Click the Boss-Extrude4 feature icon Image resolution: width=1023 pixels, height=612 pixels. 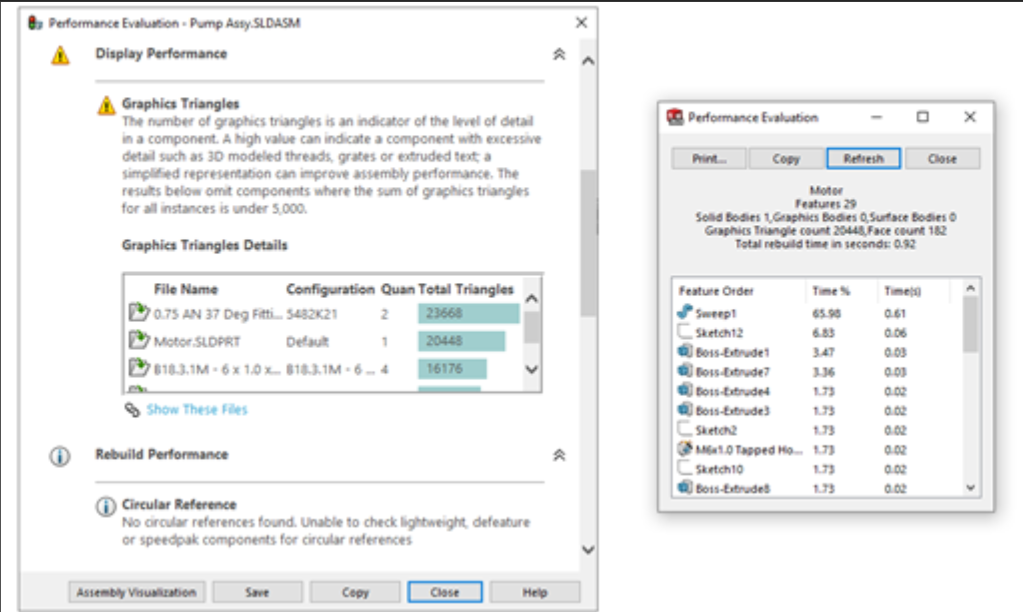[684, 390]
